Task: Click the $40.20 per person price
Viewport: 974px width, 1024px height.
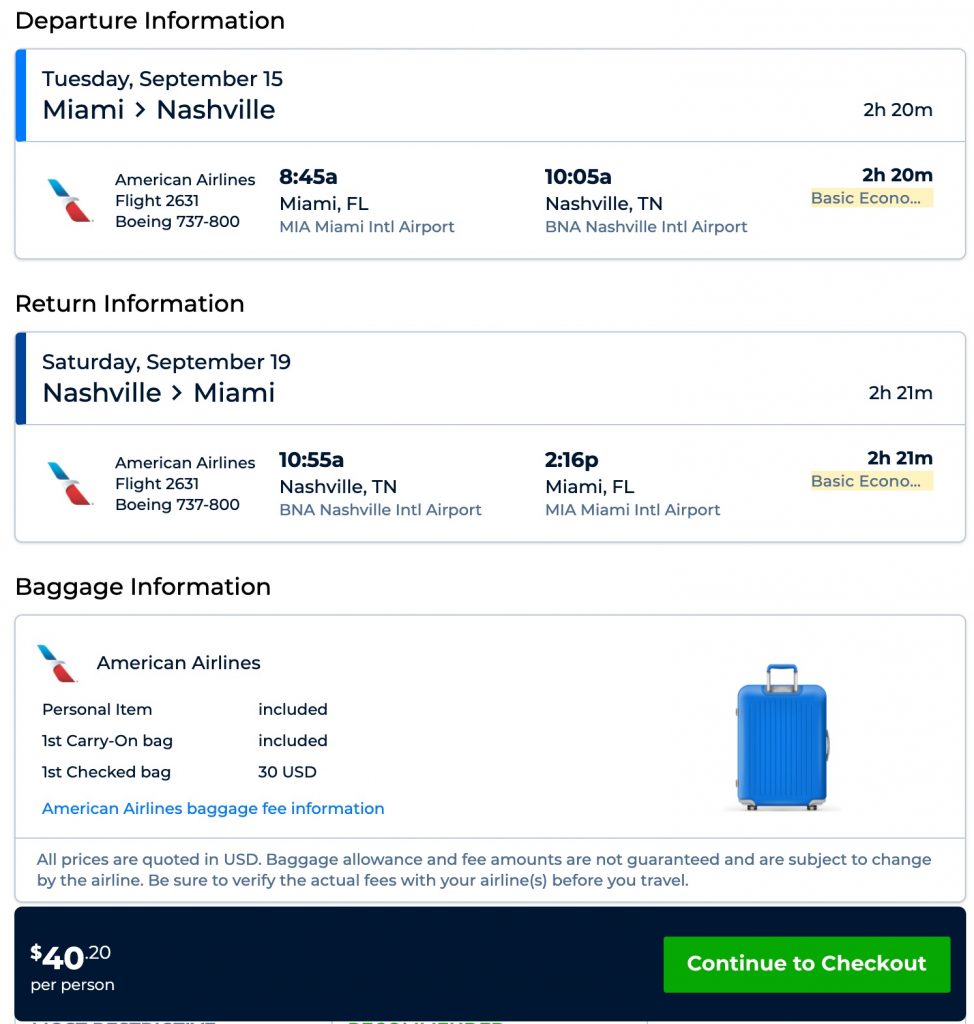Action: click(72, 965)
